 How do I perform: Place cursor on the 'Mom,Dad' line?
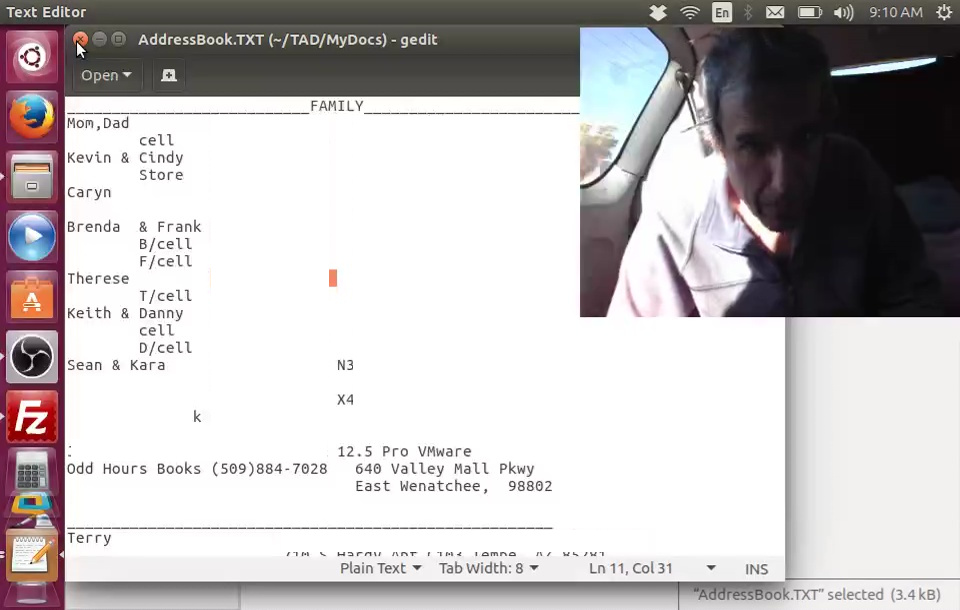[x=98, y=123]
